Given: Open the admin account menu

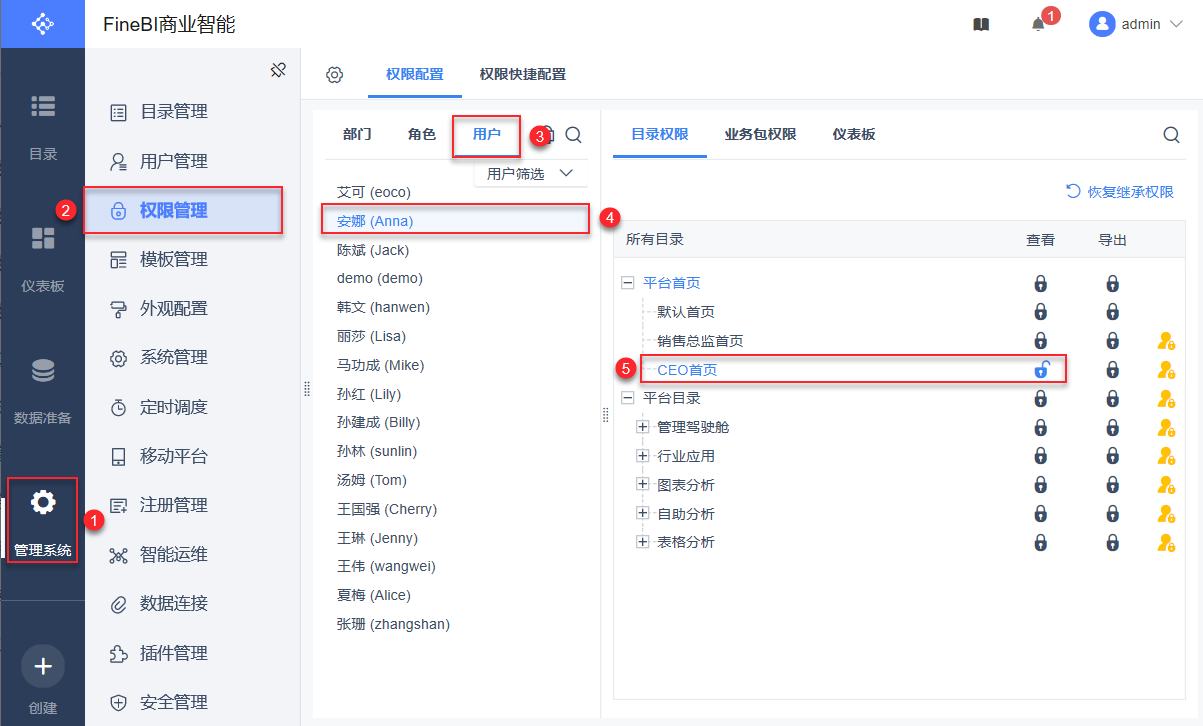Looking at the screenshot, I should [x=1137, y=25].
